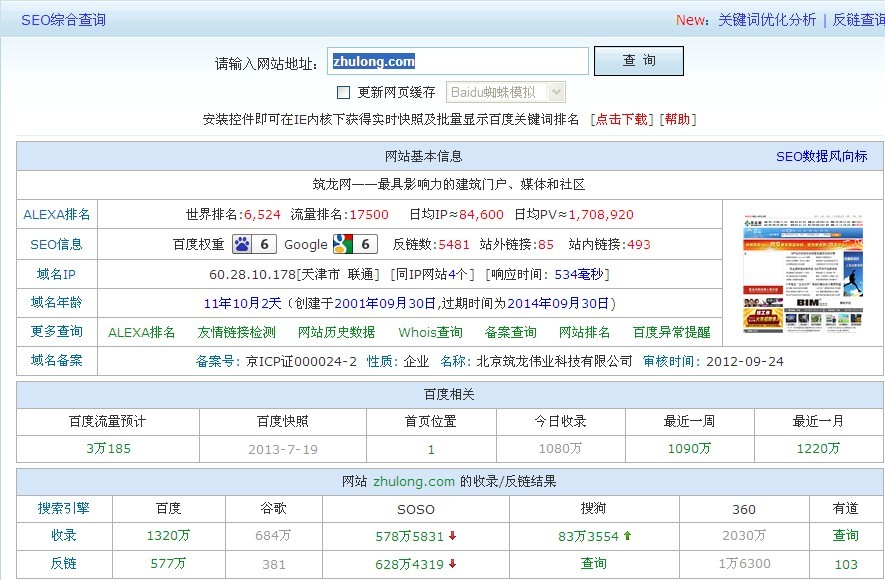Open 关键词优化分析 link
The height and width of the screenshot is (580, 885).
coord(767,20)
